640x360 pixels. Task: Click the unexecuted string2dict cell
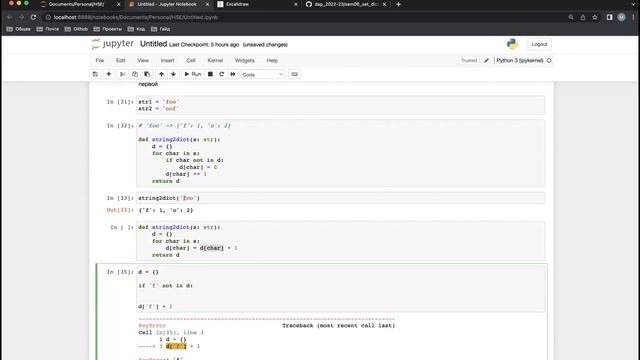click(x=340, y=241)
